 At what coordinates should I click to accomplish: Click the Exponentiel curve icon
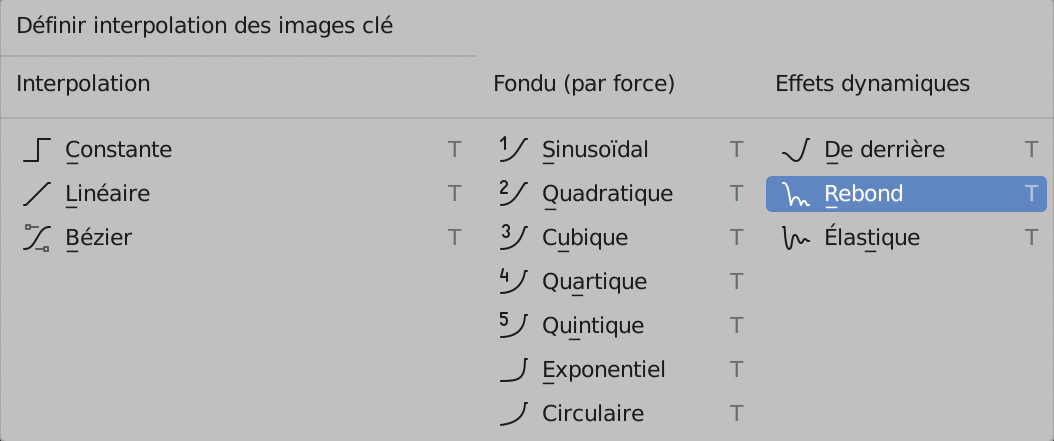513,370
